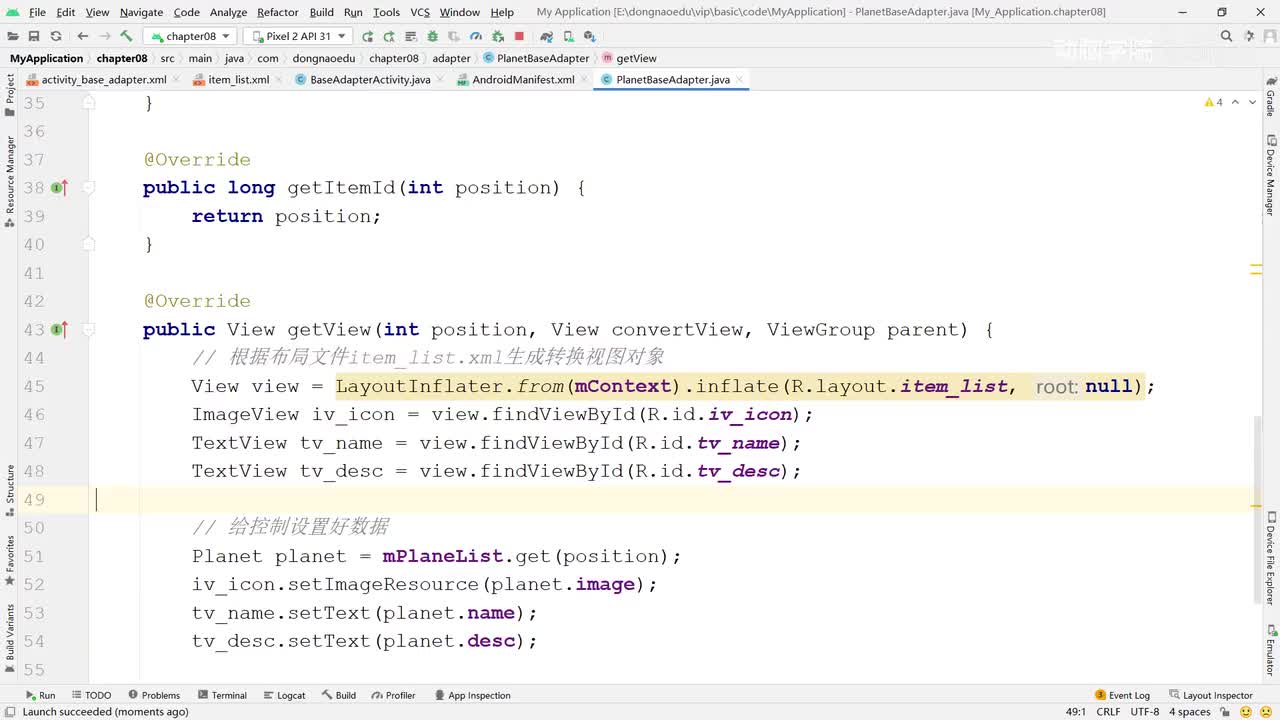1280x720 pixels.
Task: Open indent settings showing 4 spaces
Action: [1190, 712]
